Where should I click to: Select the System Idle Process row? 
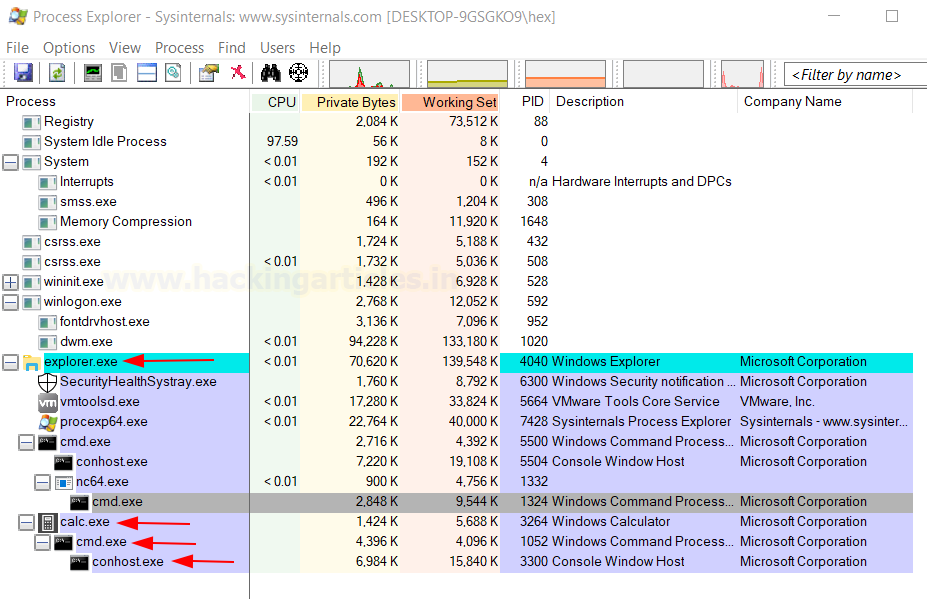pos(458,142)
